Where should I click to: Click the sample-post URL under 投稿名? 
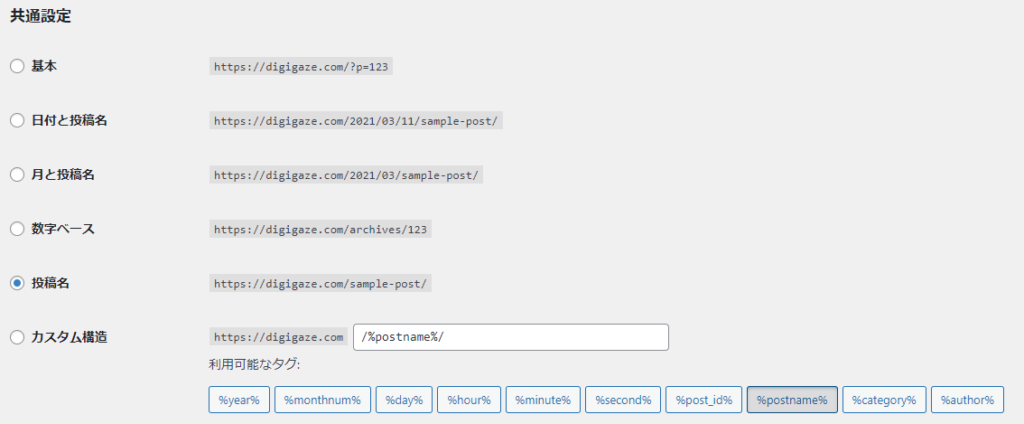point(320,284)
